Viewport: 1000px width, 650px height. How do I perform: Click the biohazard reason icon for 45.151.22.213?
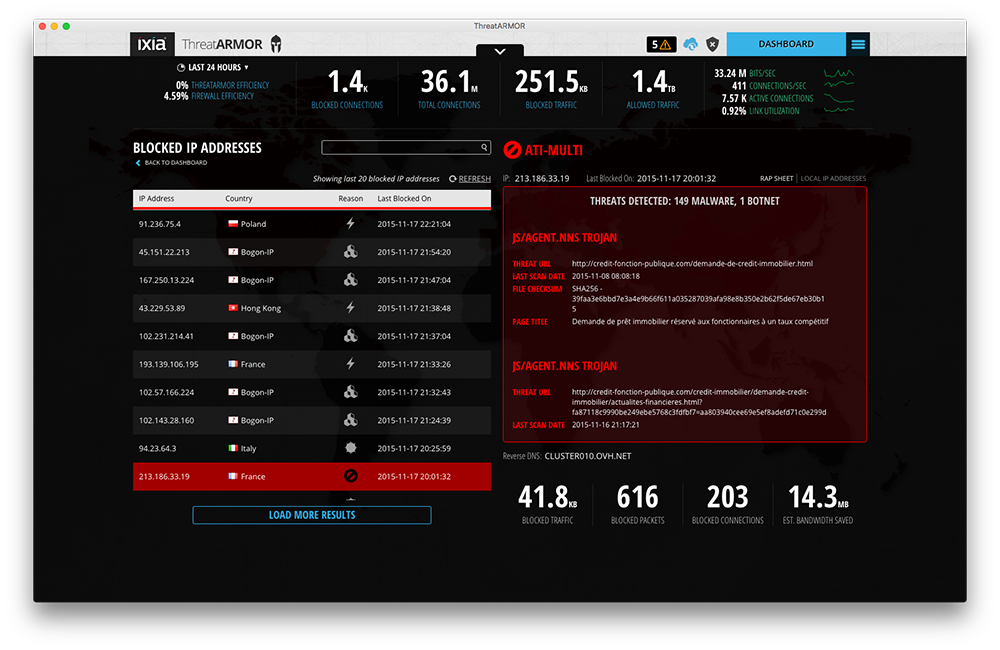pyautogui.click(x=350, y=251)
